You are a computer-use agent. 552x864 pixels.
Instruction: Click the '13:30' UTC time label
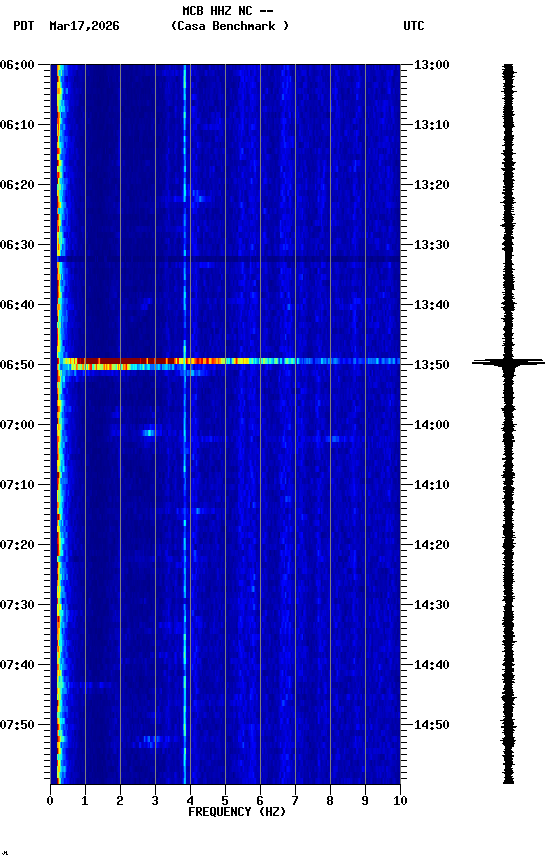tap(432, 245)
